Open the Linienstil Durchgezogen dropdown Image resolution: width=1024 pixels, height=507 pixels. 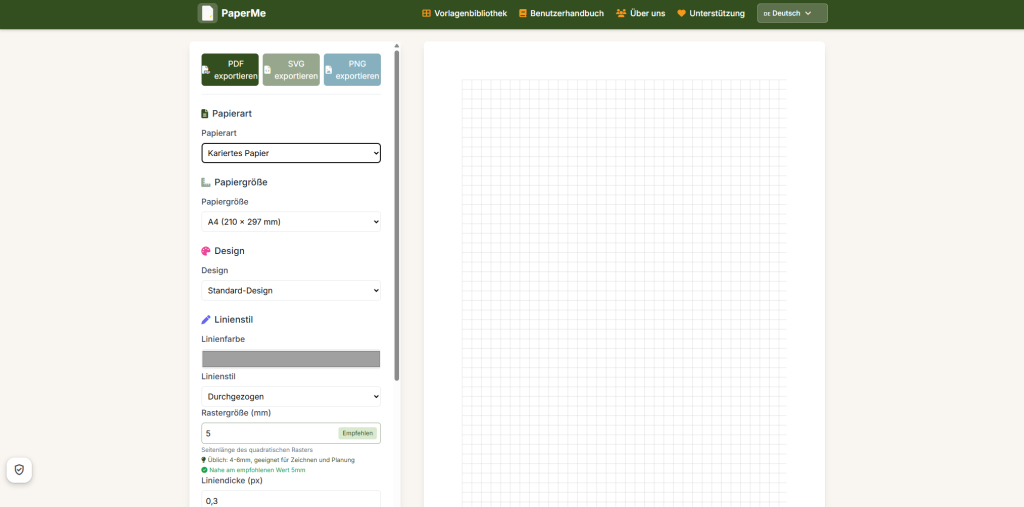291,397
